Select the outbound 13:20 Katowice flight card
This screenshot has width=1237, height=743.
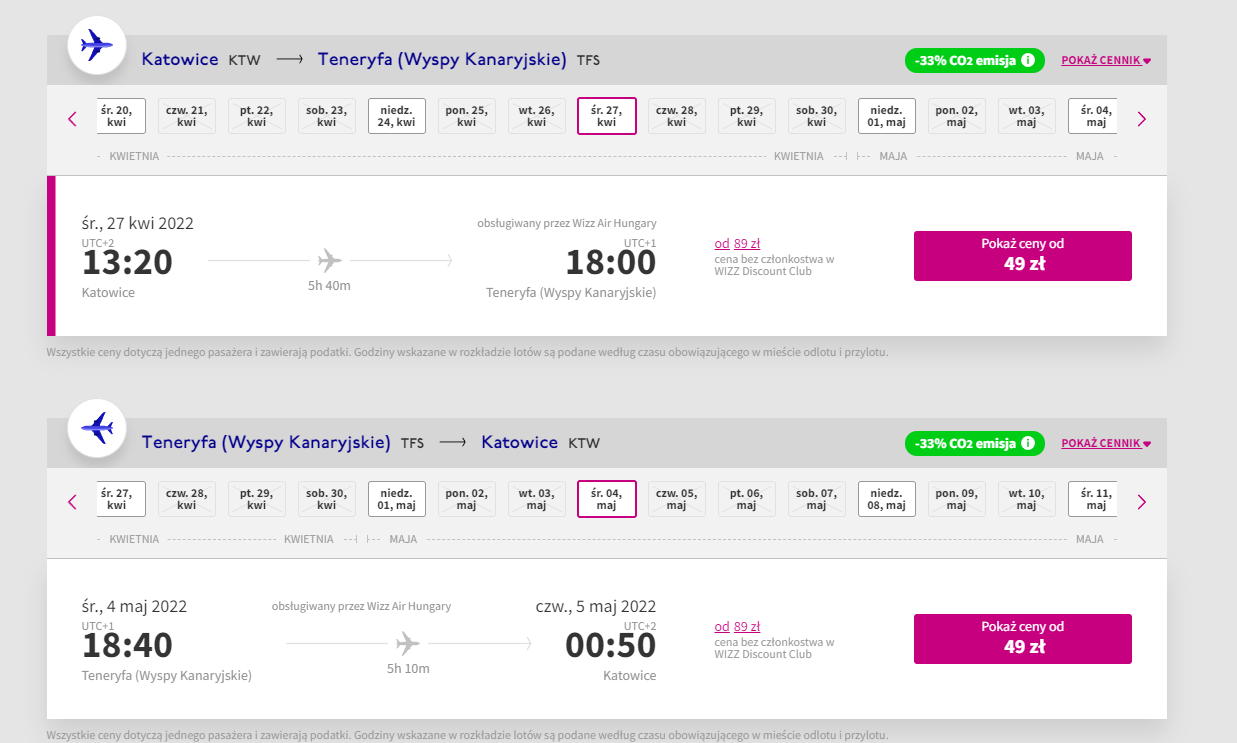coord(607,256)
